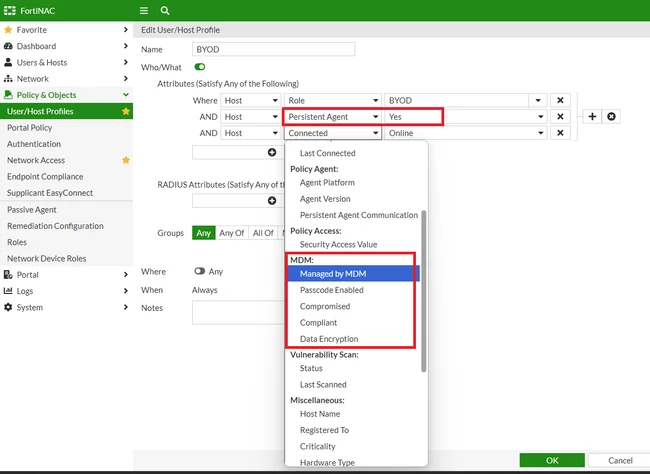Image resolution: width=650 pixels, height=474 pixels.
Task: Collapse Policy & Objects chevron
Action: pos(126,95)
